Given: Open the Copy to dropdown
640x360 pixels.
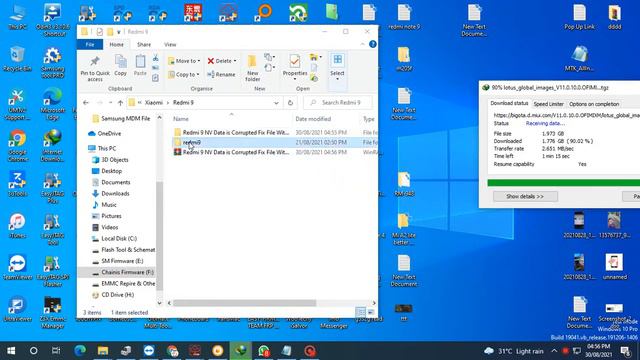Looking at the screenshot, I should pyautogui.click(x=184, y=74).
